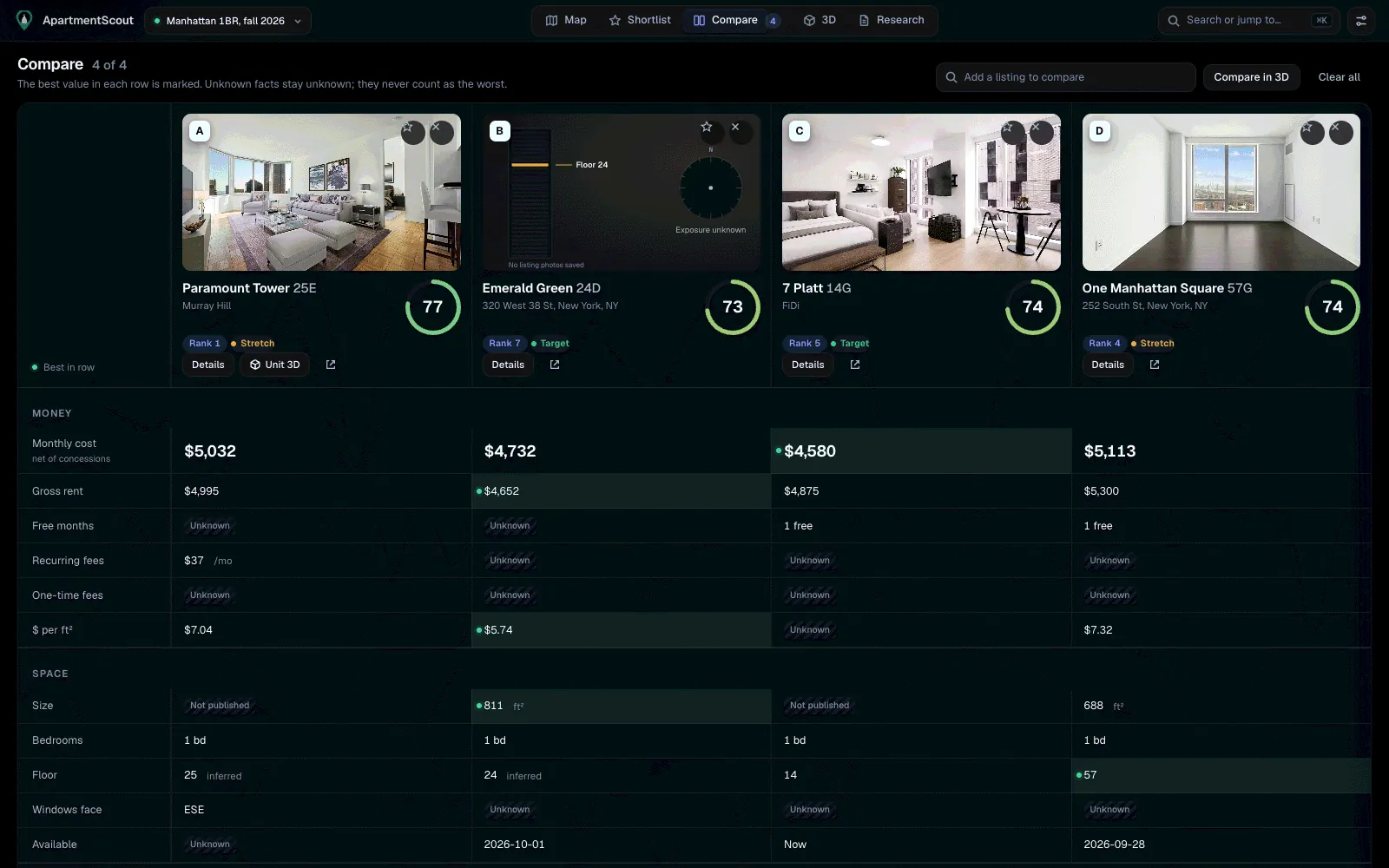Open the view settings sliders icon
The image size is (1389, 868).
pos(1361,21)
